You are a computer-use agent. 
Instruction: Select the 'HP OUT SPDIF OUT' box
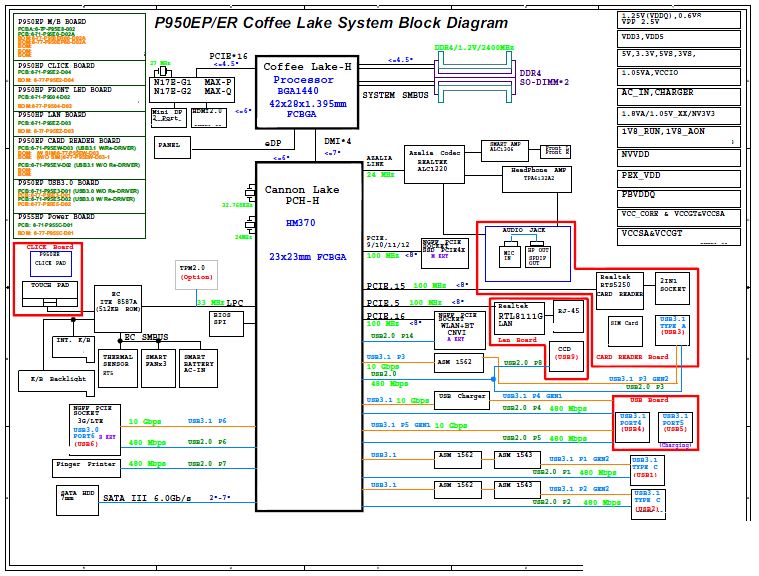point(538,256)
